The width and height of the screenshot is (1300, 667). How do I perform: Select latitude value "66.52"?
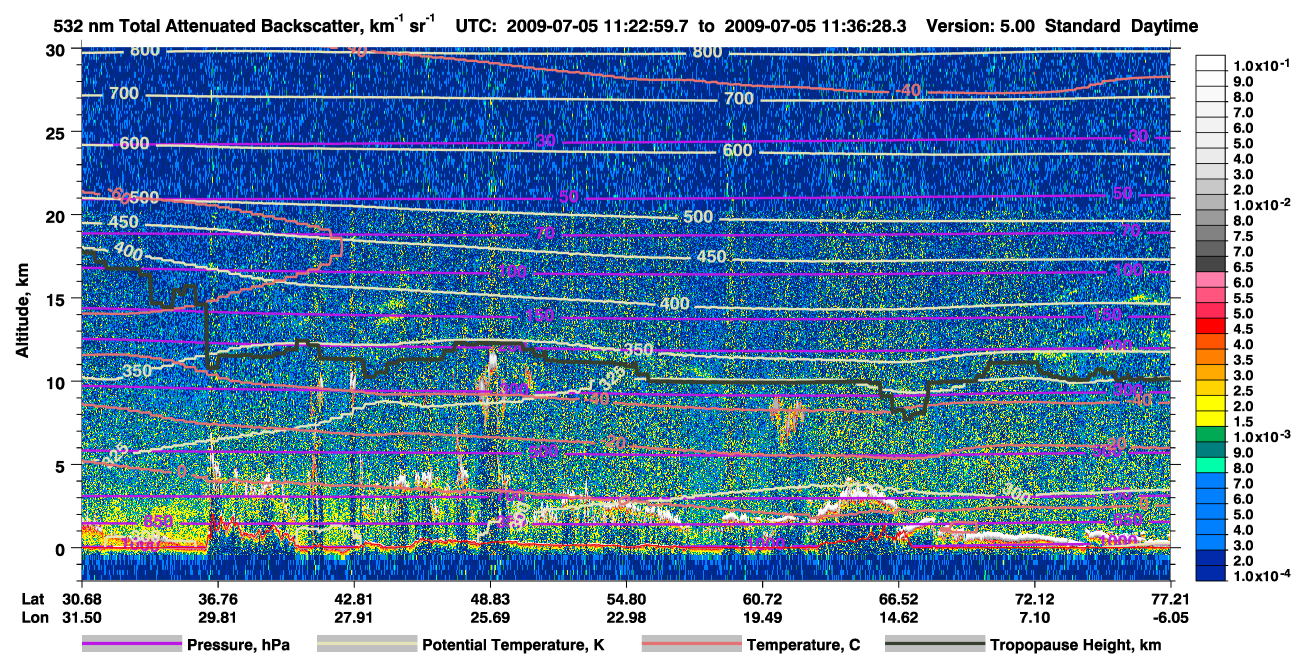pos(898,598)
